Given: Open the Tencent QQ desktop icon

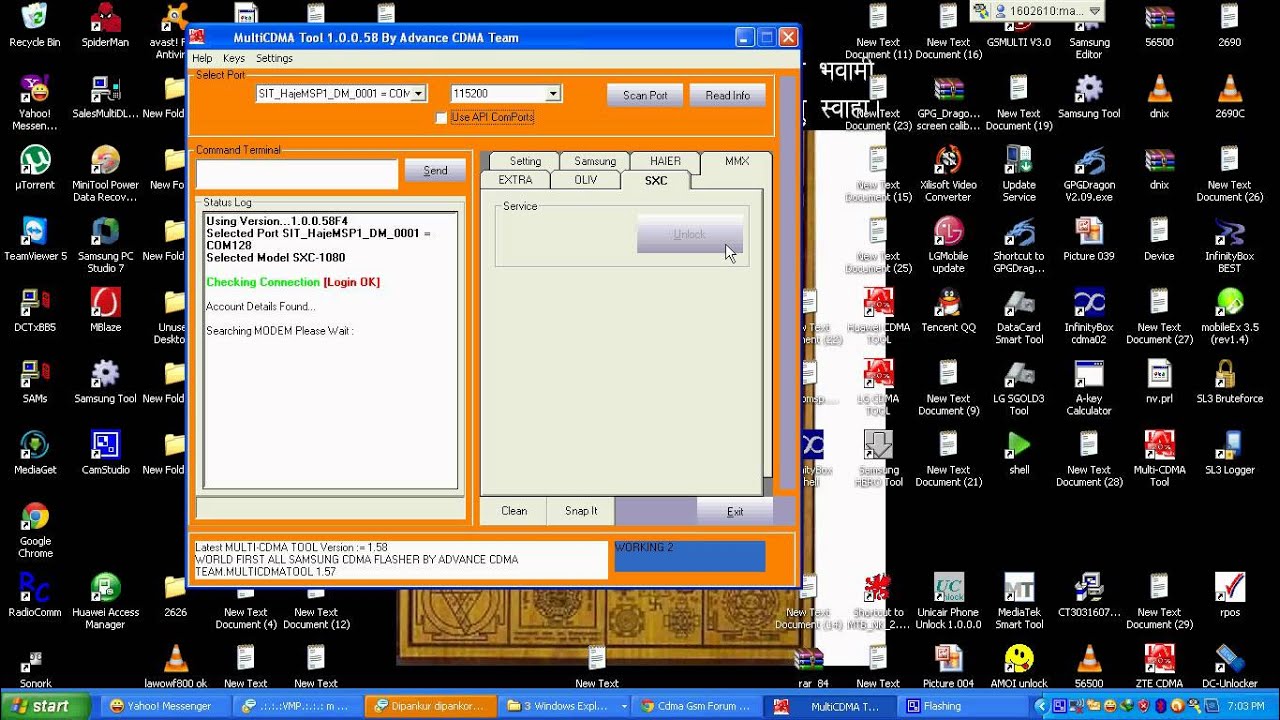Looking at the screenshot, I should point(948,310).
